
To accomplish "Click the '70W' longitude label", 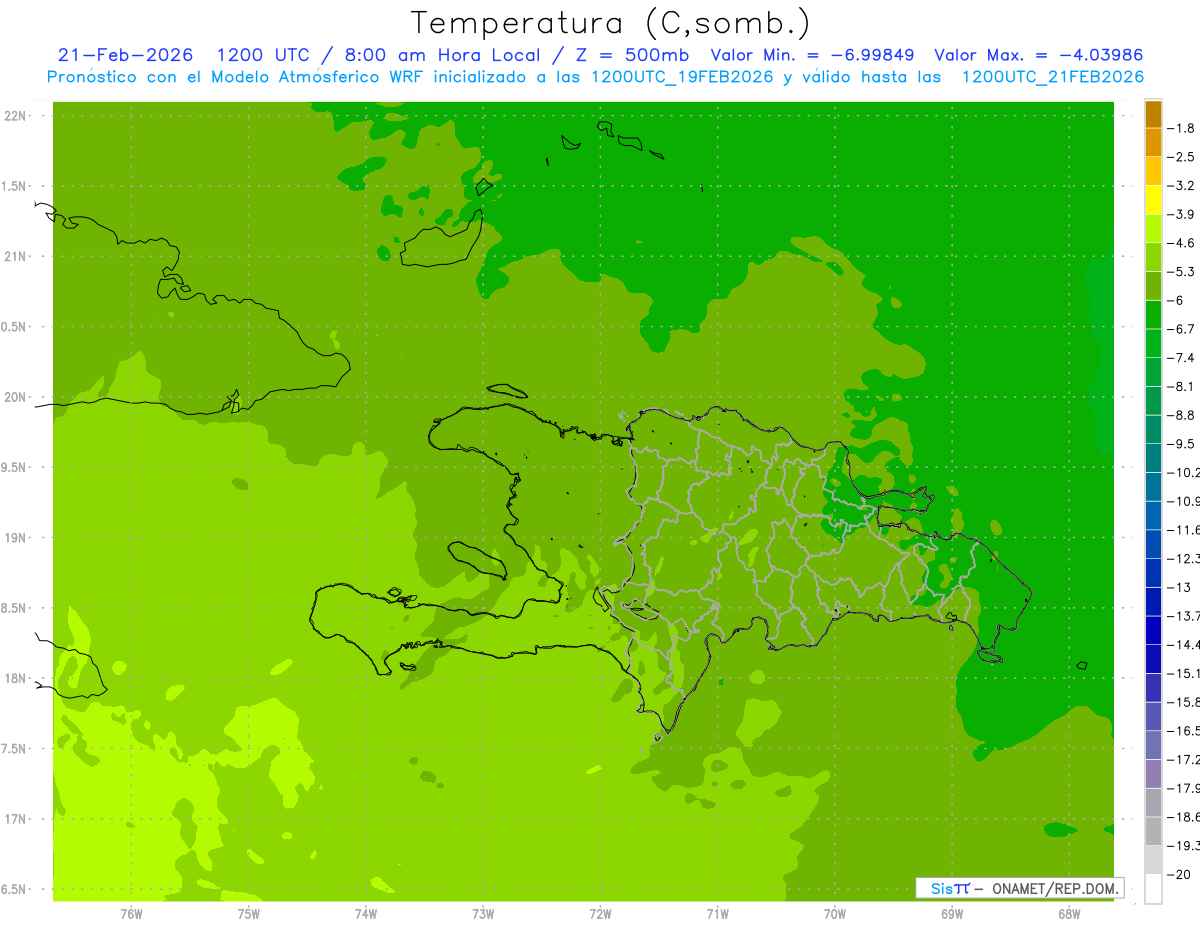I will (835, 914).
